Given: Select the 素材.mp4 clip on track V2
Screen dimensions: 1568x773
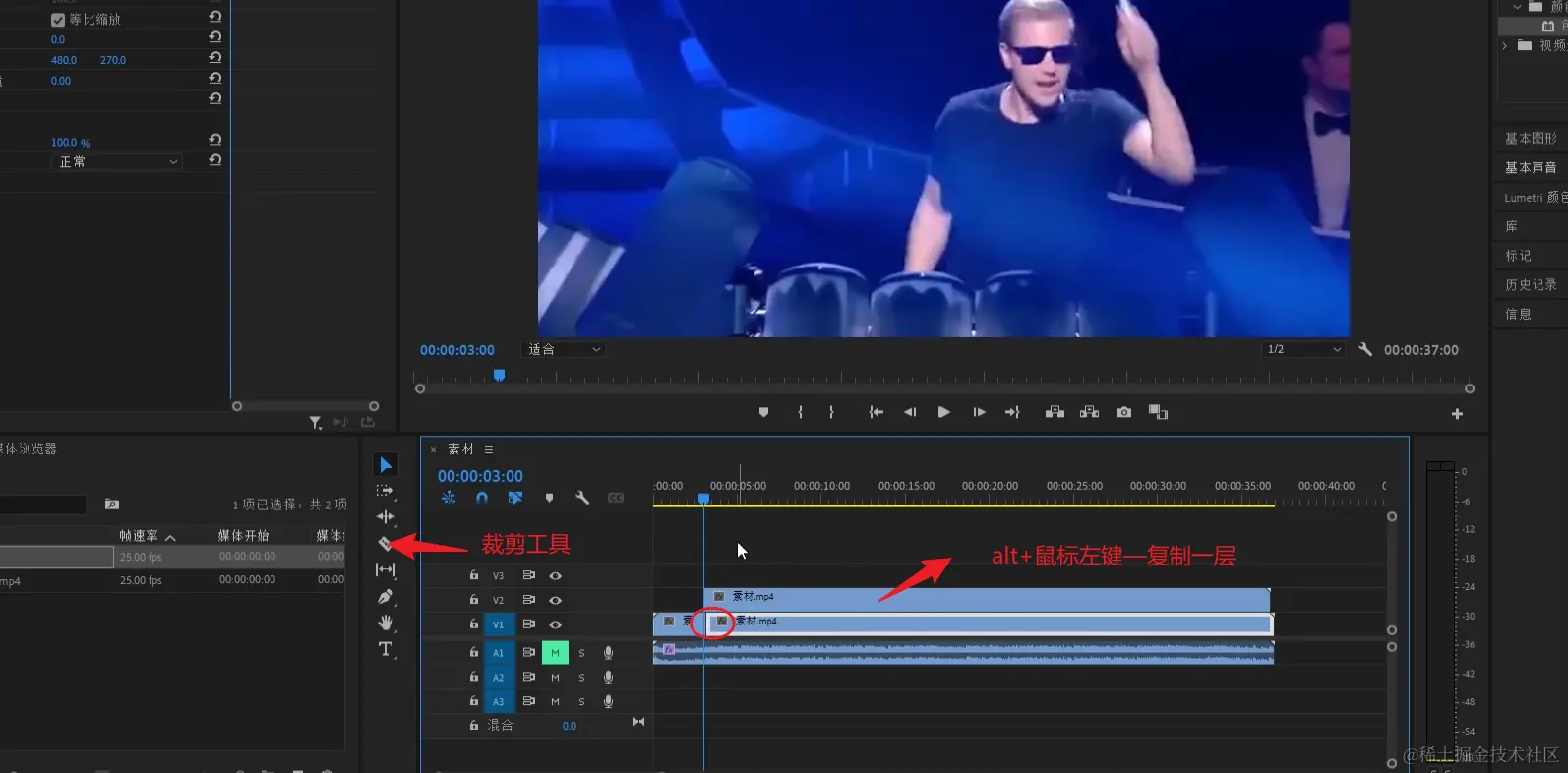Looking at the screenshot, I should click(x=987, y=599).
